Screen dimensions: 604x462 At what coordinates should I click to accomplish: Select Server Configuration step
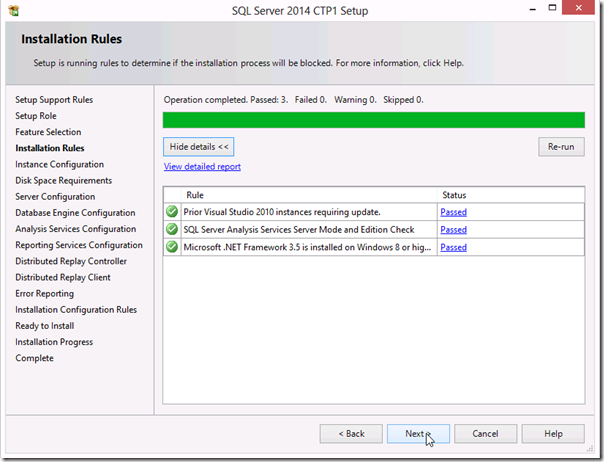point(55,197)
